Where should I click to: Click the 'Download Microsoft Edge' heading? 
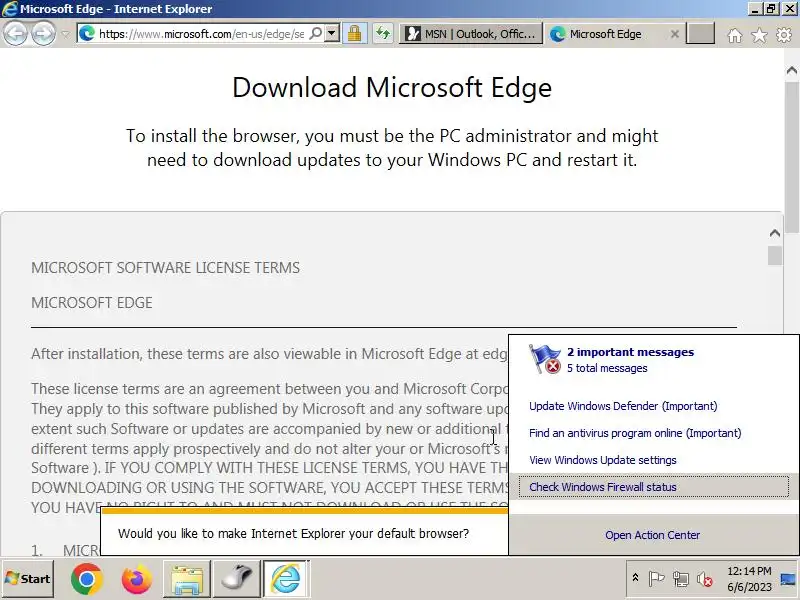pos(392,87)
